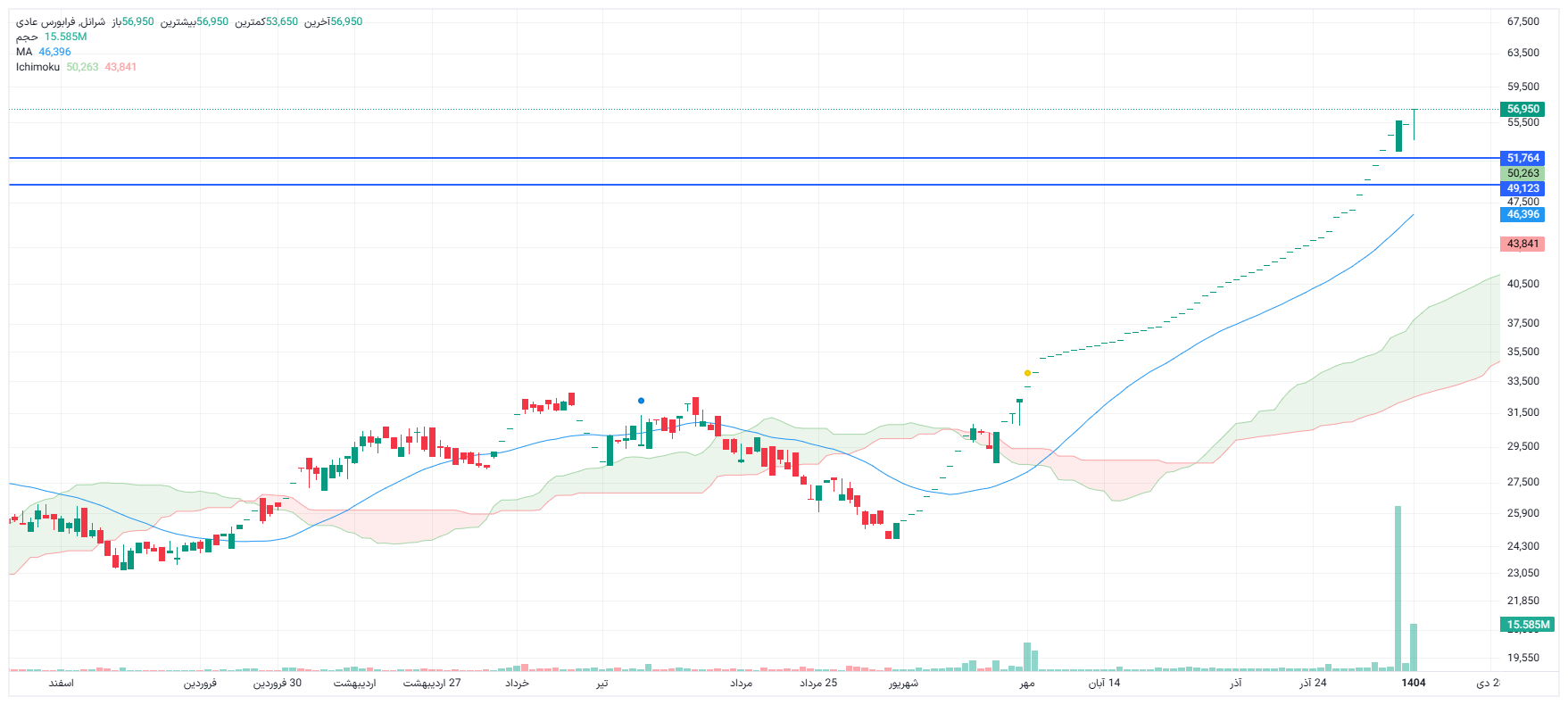Select the blue 51,764 price line label

click(x=1522, y=158)
